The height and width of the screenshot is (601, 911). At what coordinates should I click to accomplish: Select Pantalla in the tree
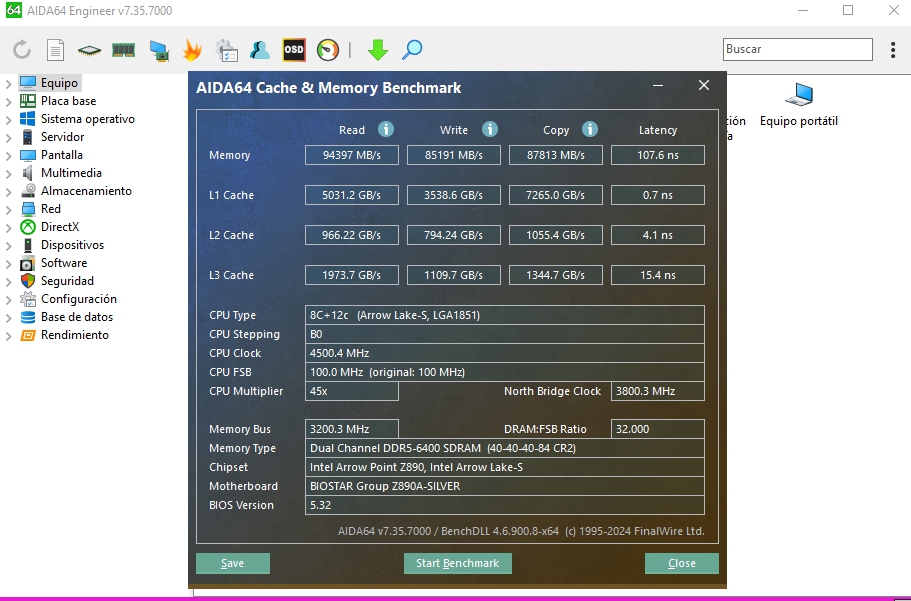click(x=62, y=155)
